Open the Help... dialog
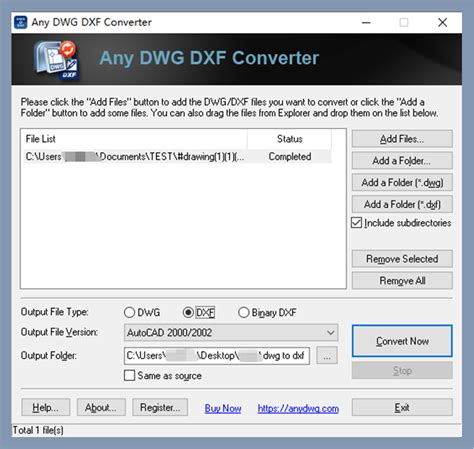474x449 pixels. point(46,407)
